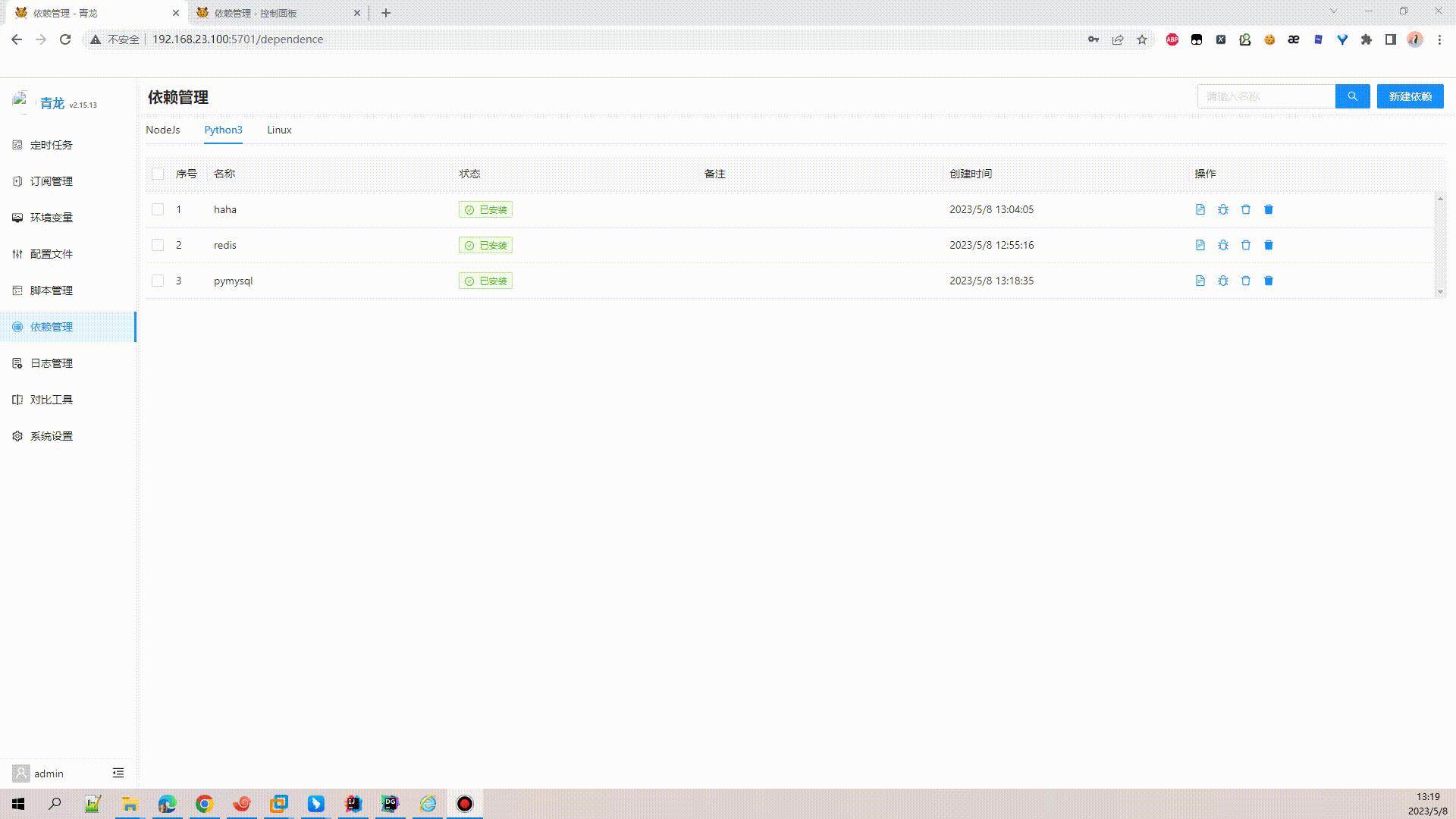This screenshot has height=819, width=1456.
Task: Open 系统设置 in the sidebar
Action: 68,436
